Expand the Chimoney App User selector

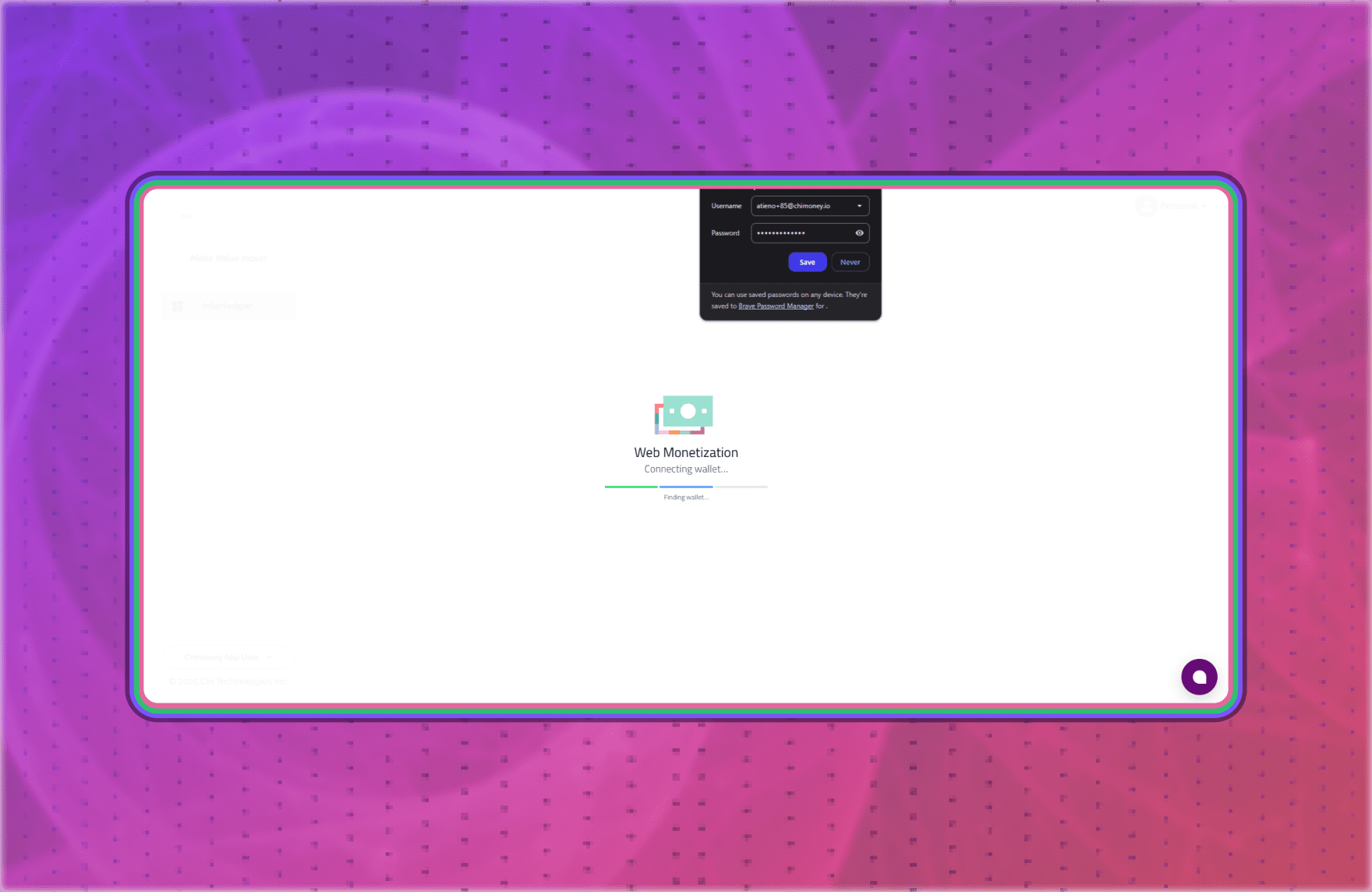[228, 657]
